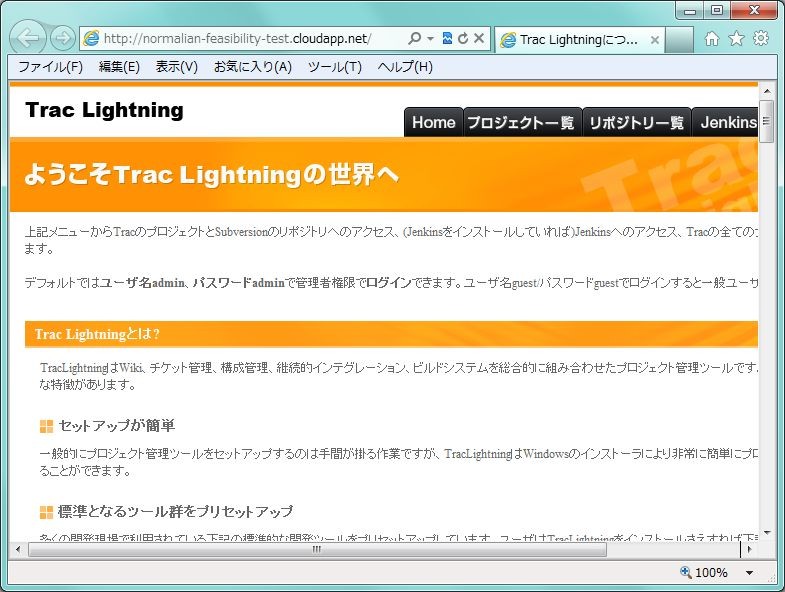This screenshot has height=592, width=785.
Task: Click the horizontal scrollbar thumb
Action: point(317,549)
